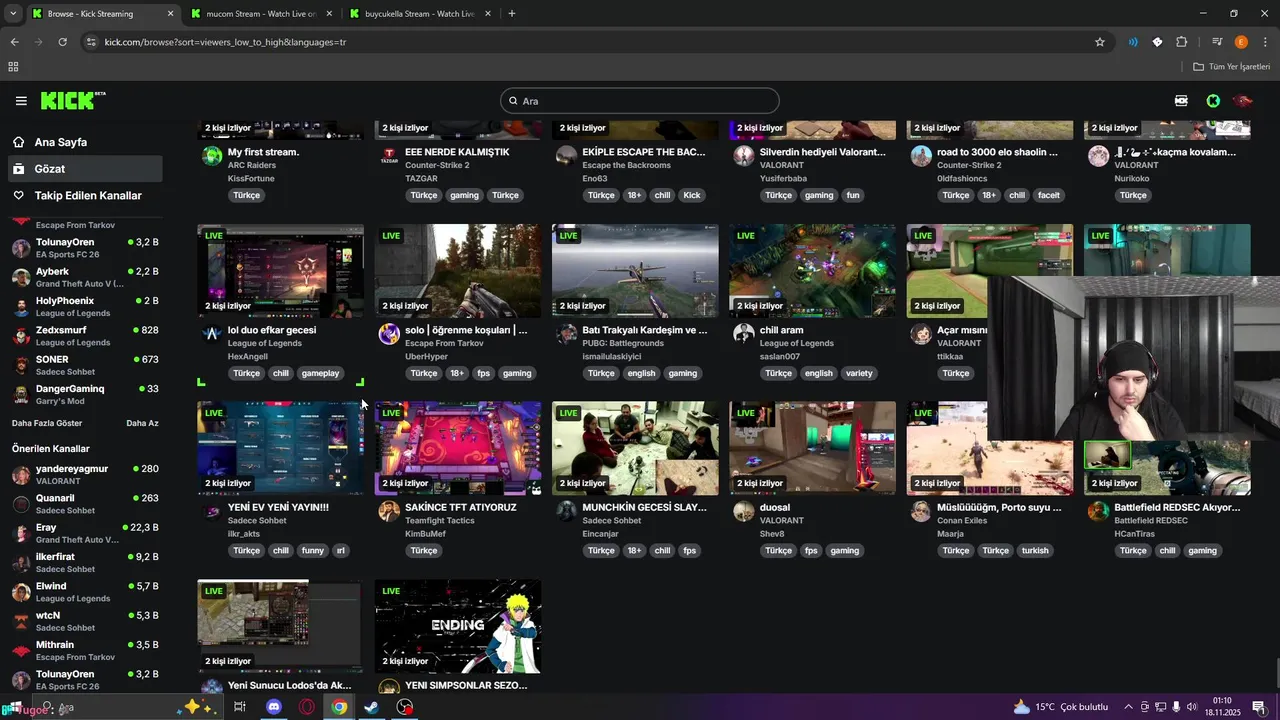Viewport: 1280px width, 720px height.
Task: Open Chrome media controls icon
Action: point(1217,42)
